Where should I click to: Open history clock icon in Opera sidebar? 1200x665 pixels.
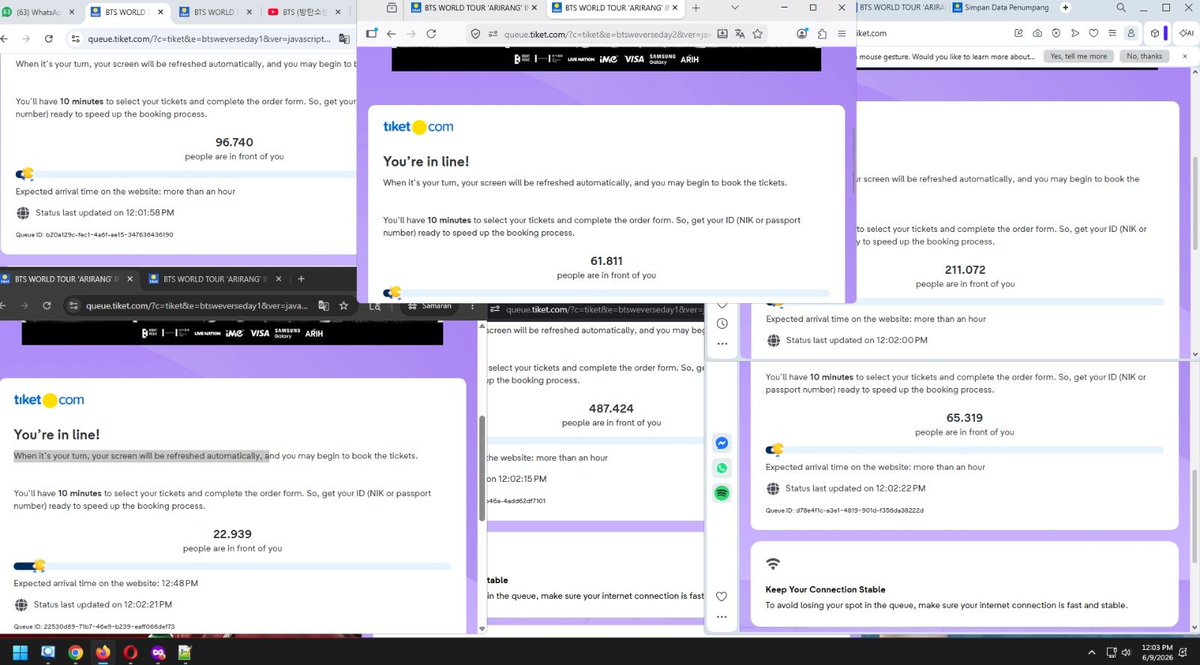click(x=721, y=324)
